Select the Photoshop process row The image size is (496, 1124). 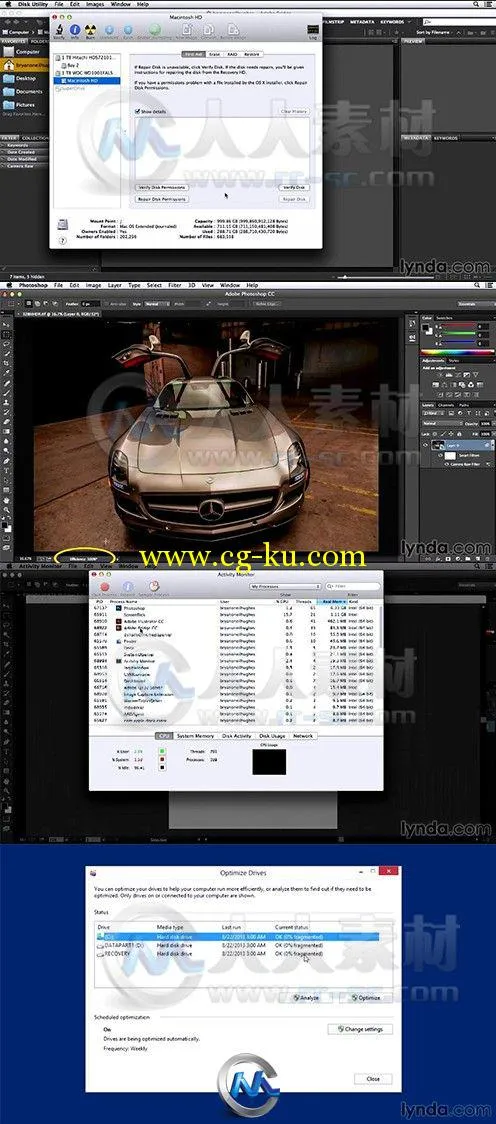tap(237, 608)
